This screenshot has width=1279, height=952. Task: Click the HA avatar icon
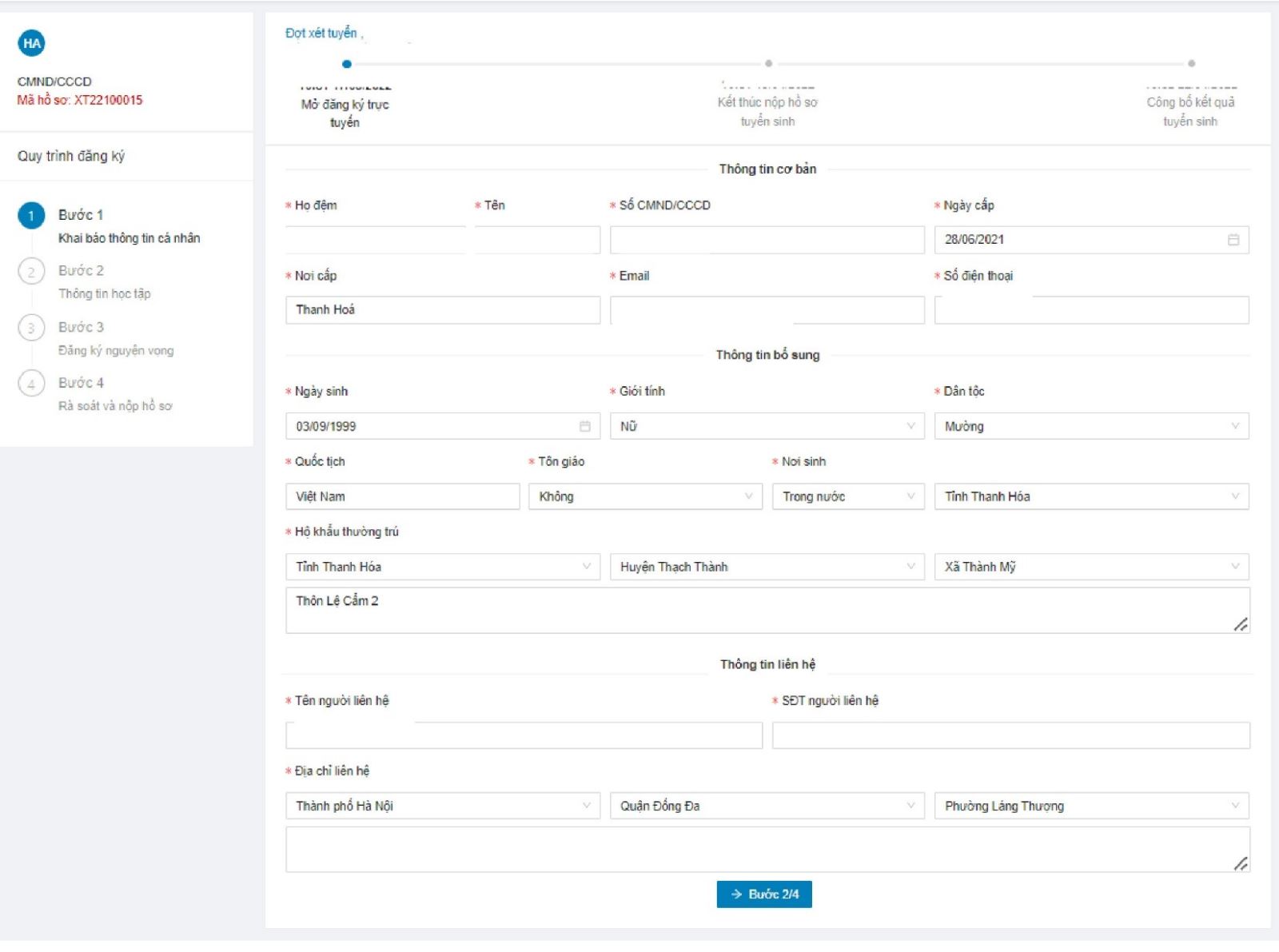tap(32, 43)
